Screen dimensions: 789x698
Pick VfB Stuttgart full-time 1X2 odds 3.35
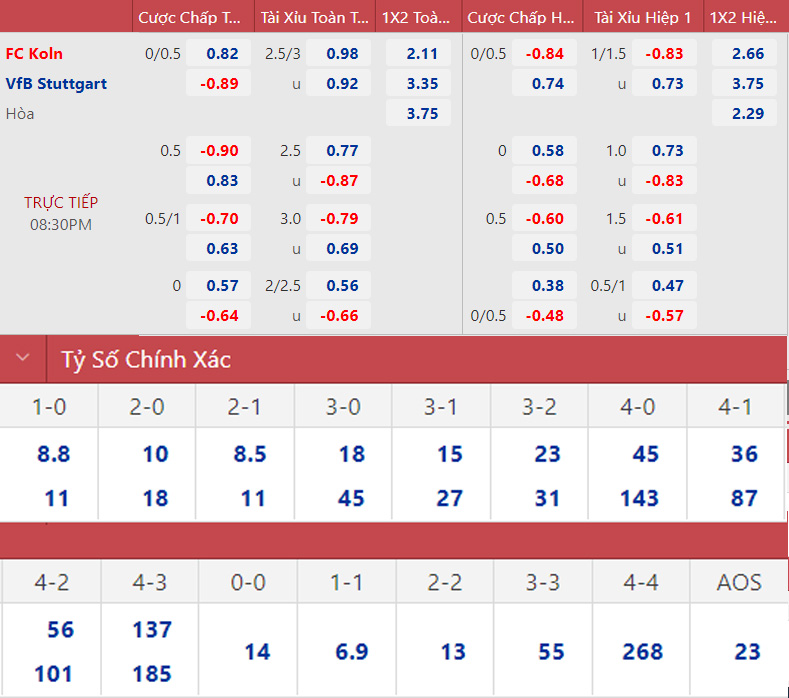click(x=423, y=84)
